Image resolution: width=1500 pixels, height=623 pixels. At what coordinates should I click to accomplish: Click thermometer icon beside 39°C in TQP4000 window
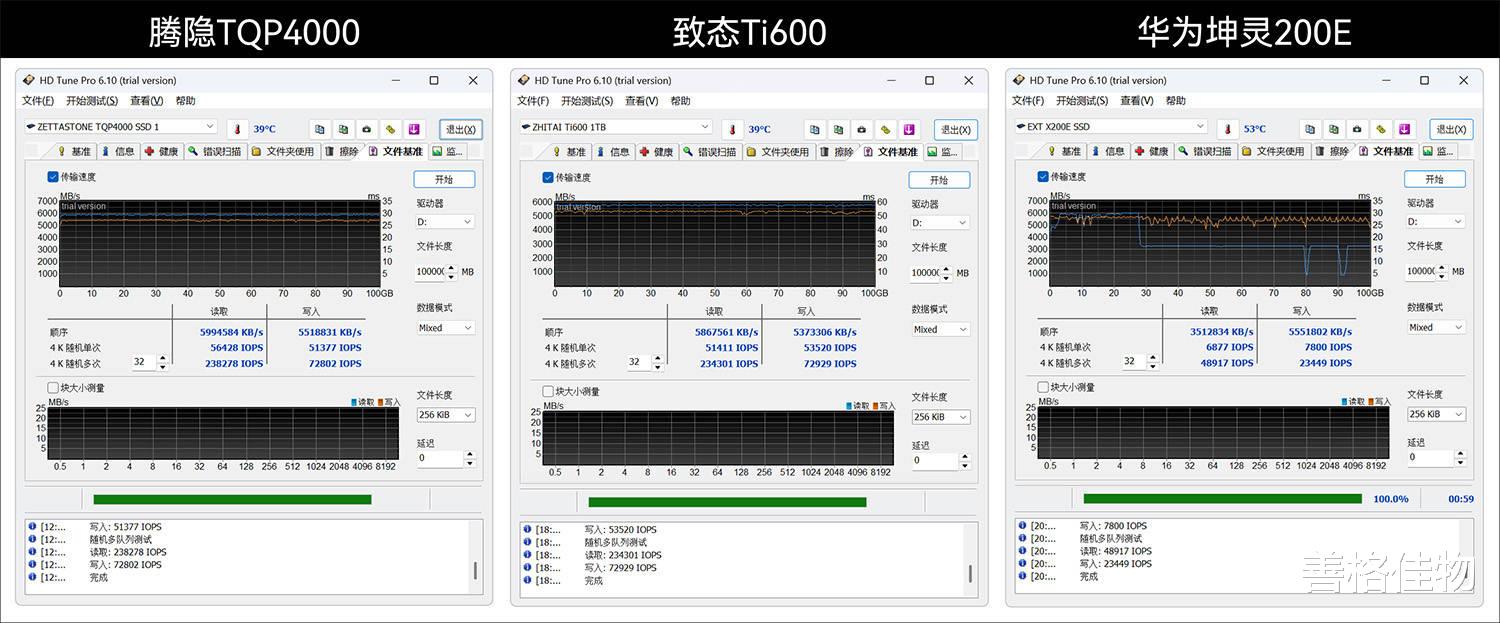click(x=238, y=129)
